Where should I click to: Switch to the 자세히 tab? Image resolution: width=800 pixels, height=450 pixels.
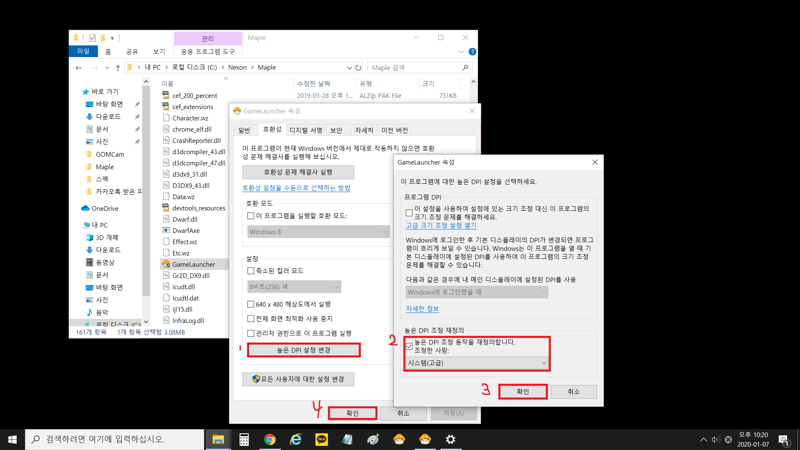click(x=364, y=131)
